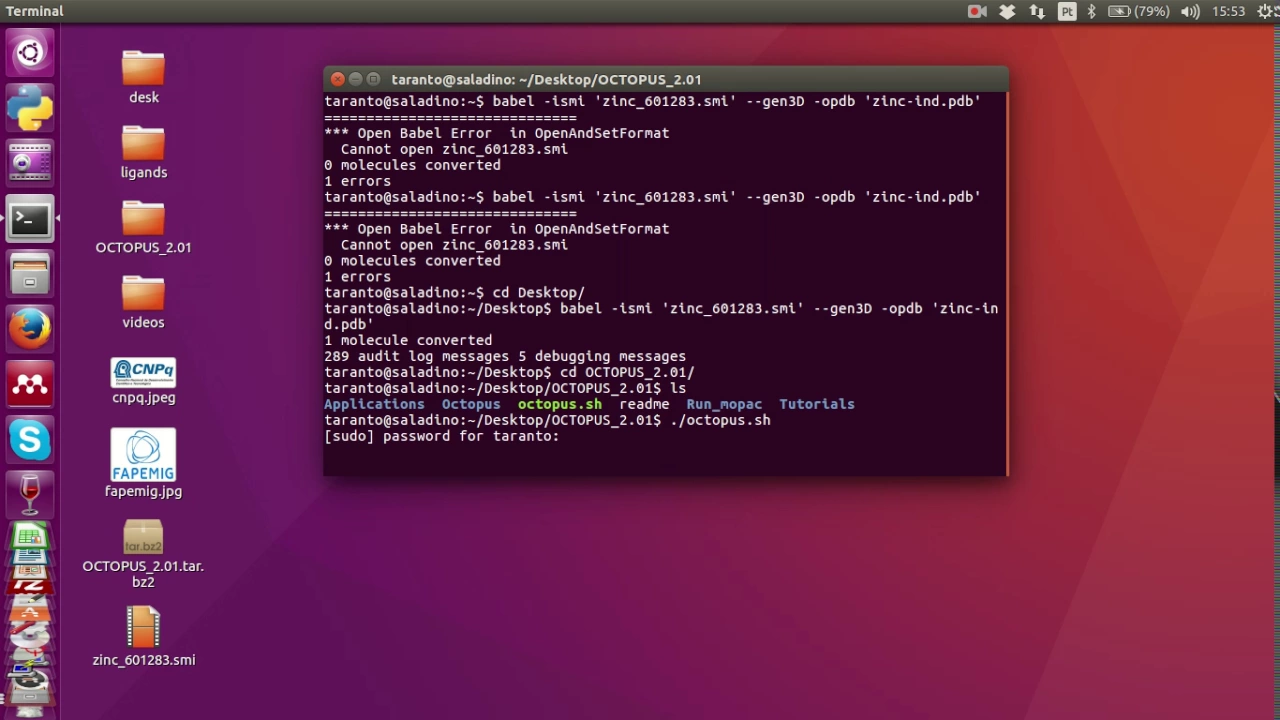Click the sudo password prompt line
This screenshot has height=720, width=1280.
coord(441,436)
